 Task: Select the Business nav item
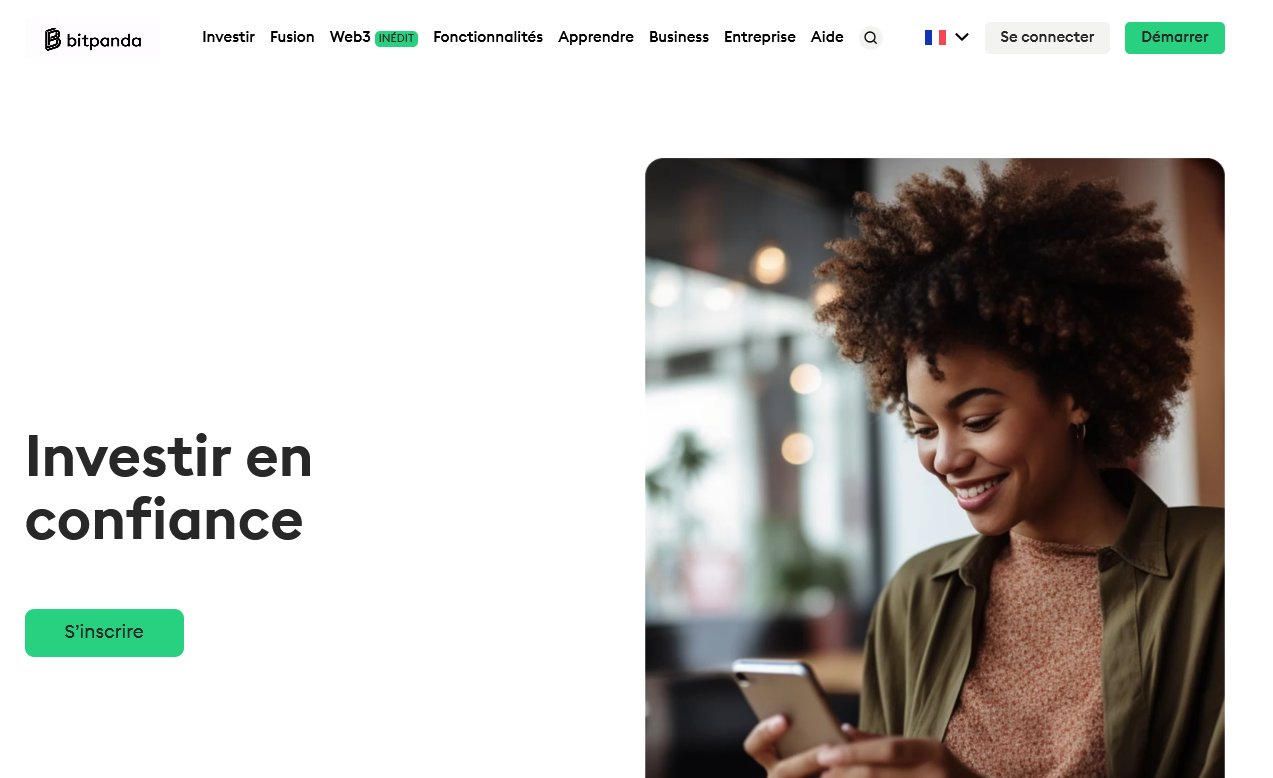pos(679,37)
